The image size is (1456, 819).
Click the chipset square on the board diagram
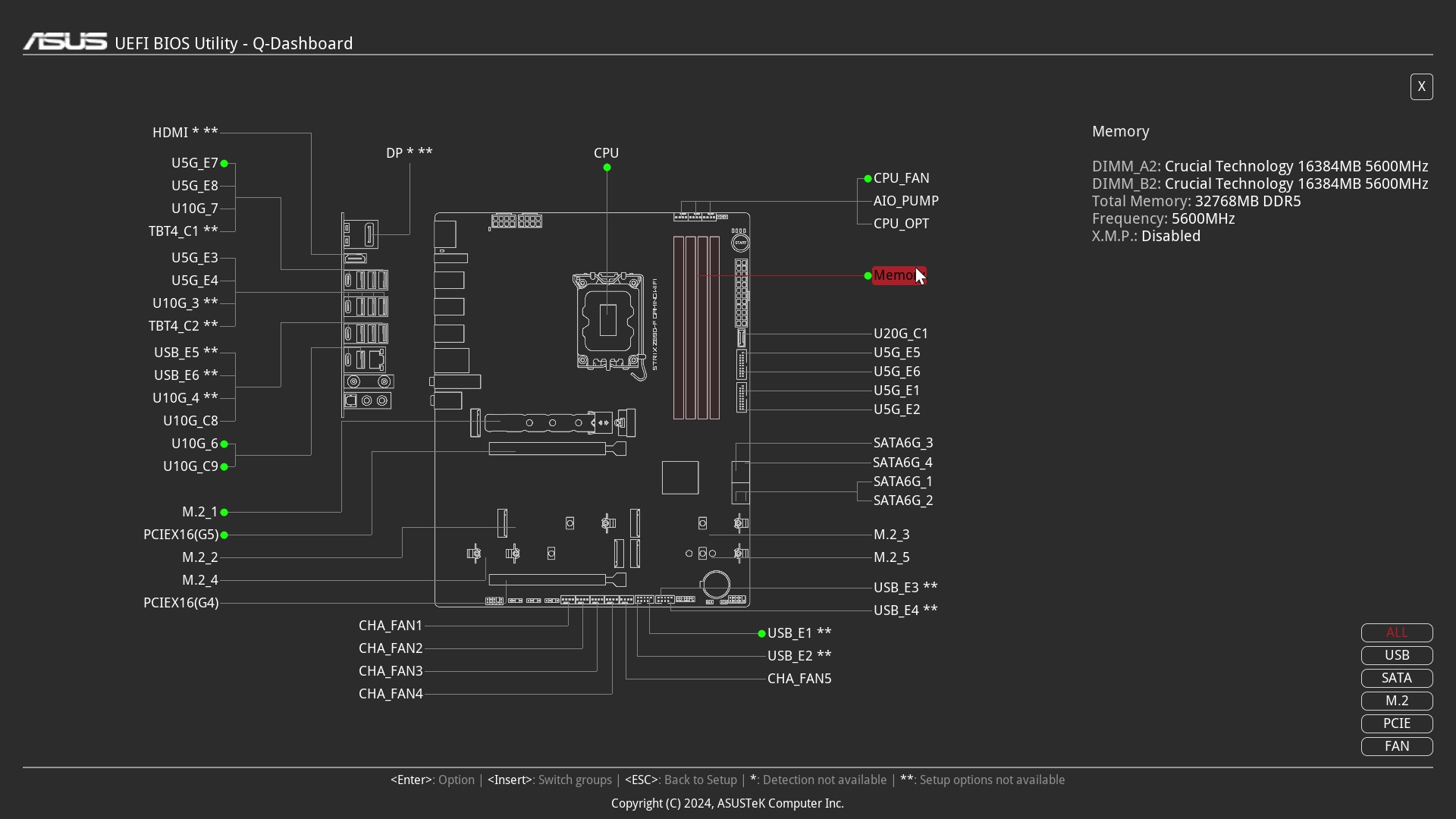(680, 478)
